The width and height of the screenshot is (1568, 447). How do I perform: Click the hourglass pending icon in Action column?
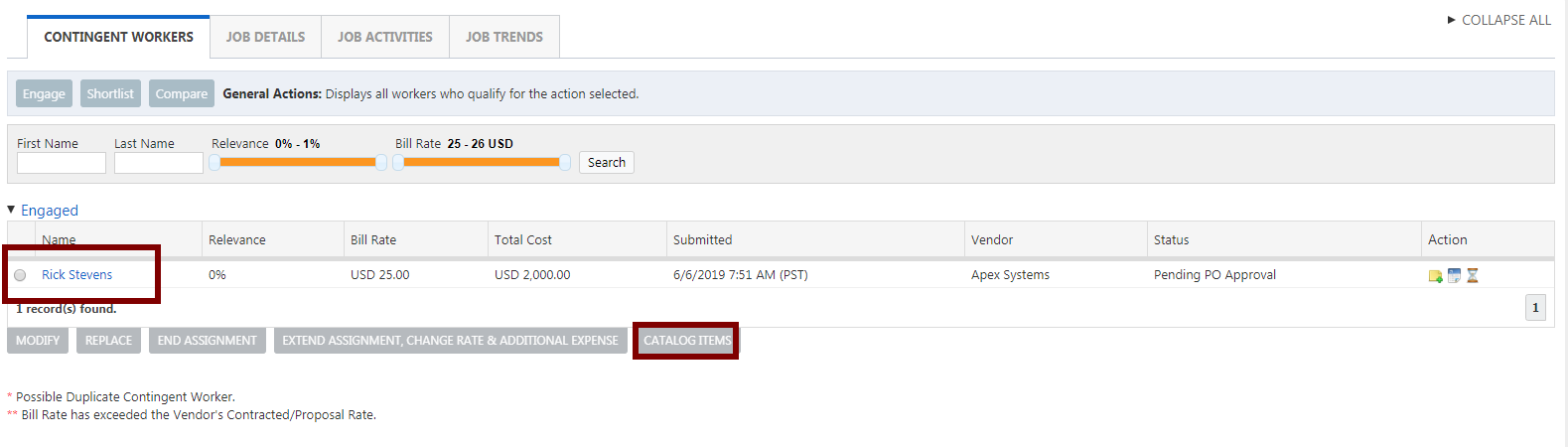1473,275
